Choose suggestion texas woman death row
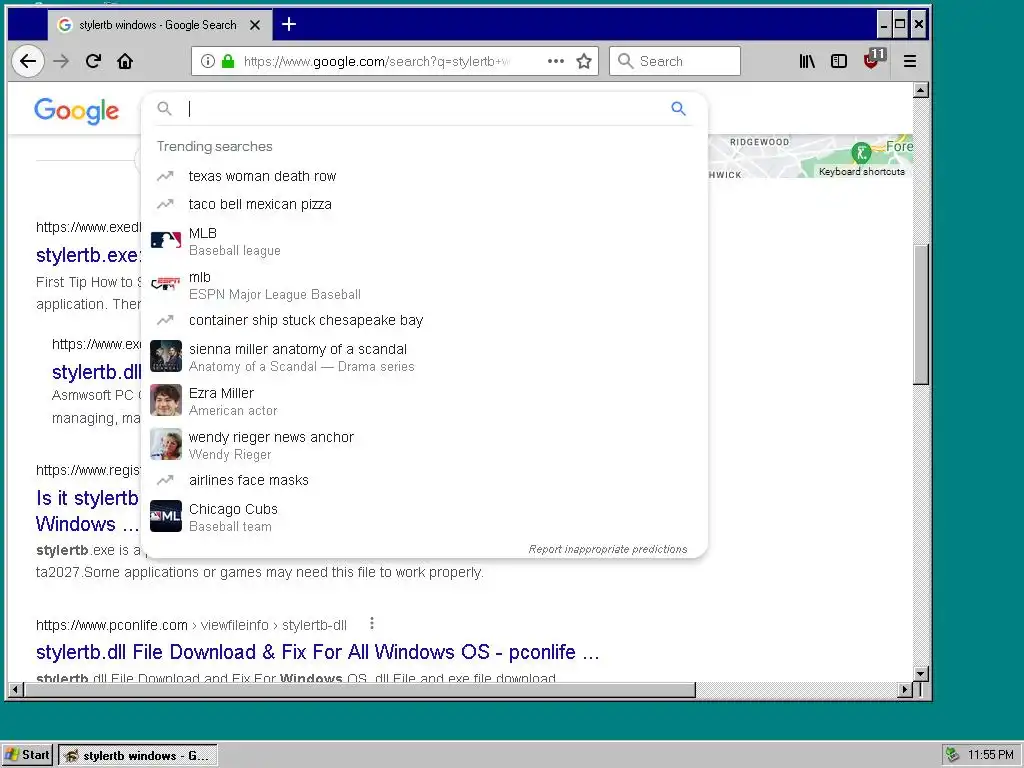 click(x=424, y=176)
